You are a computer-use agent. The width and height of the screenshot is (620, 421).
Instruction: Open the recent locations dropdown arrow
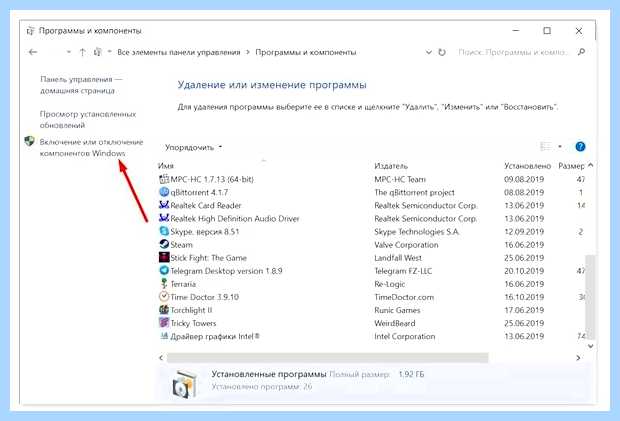point(68,52)
